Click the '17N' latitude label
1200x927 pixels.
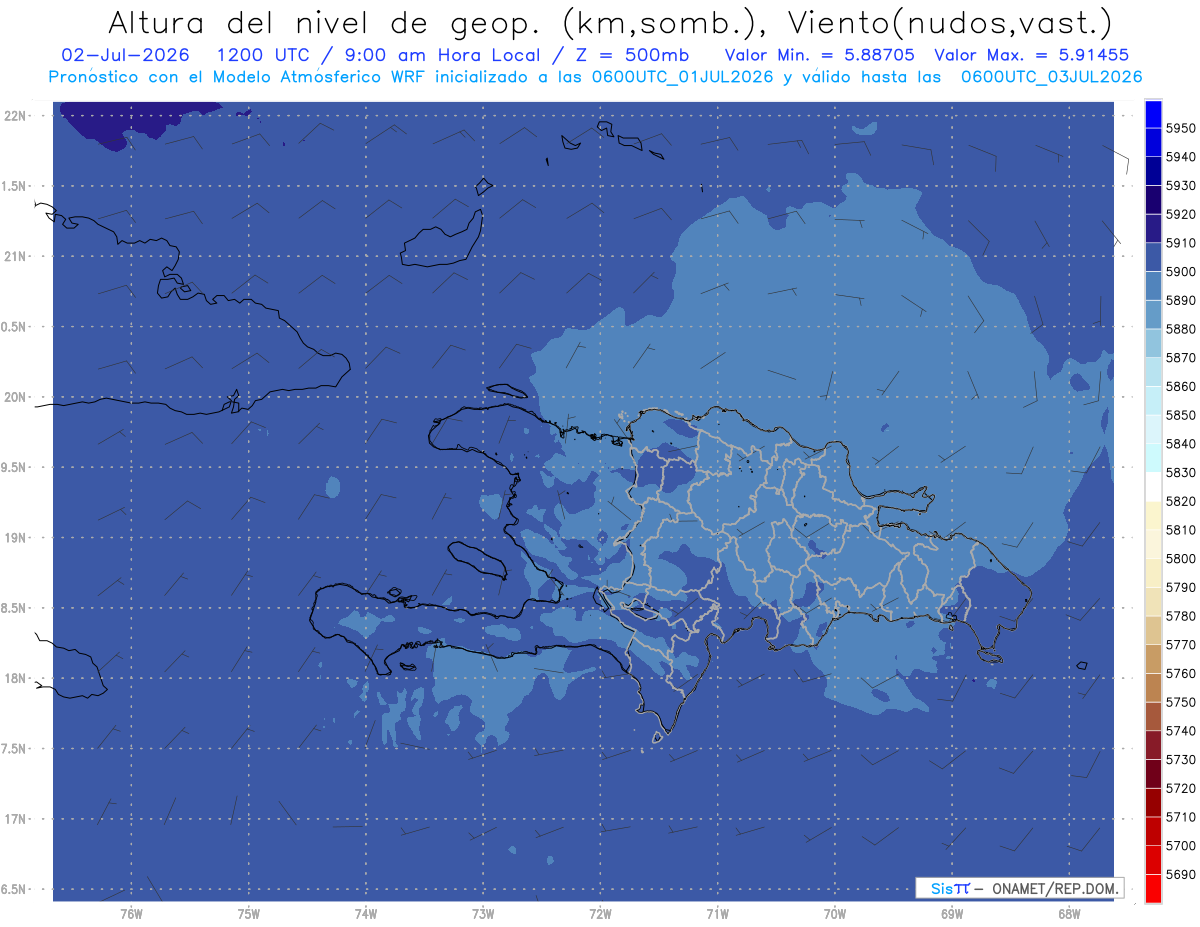click(x=15, y=819)
